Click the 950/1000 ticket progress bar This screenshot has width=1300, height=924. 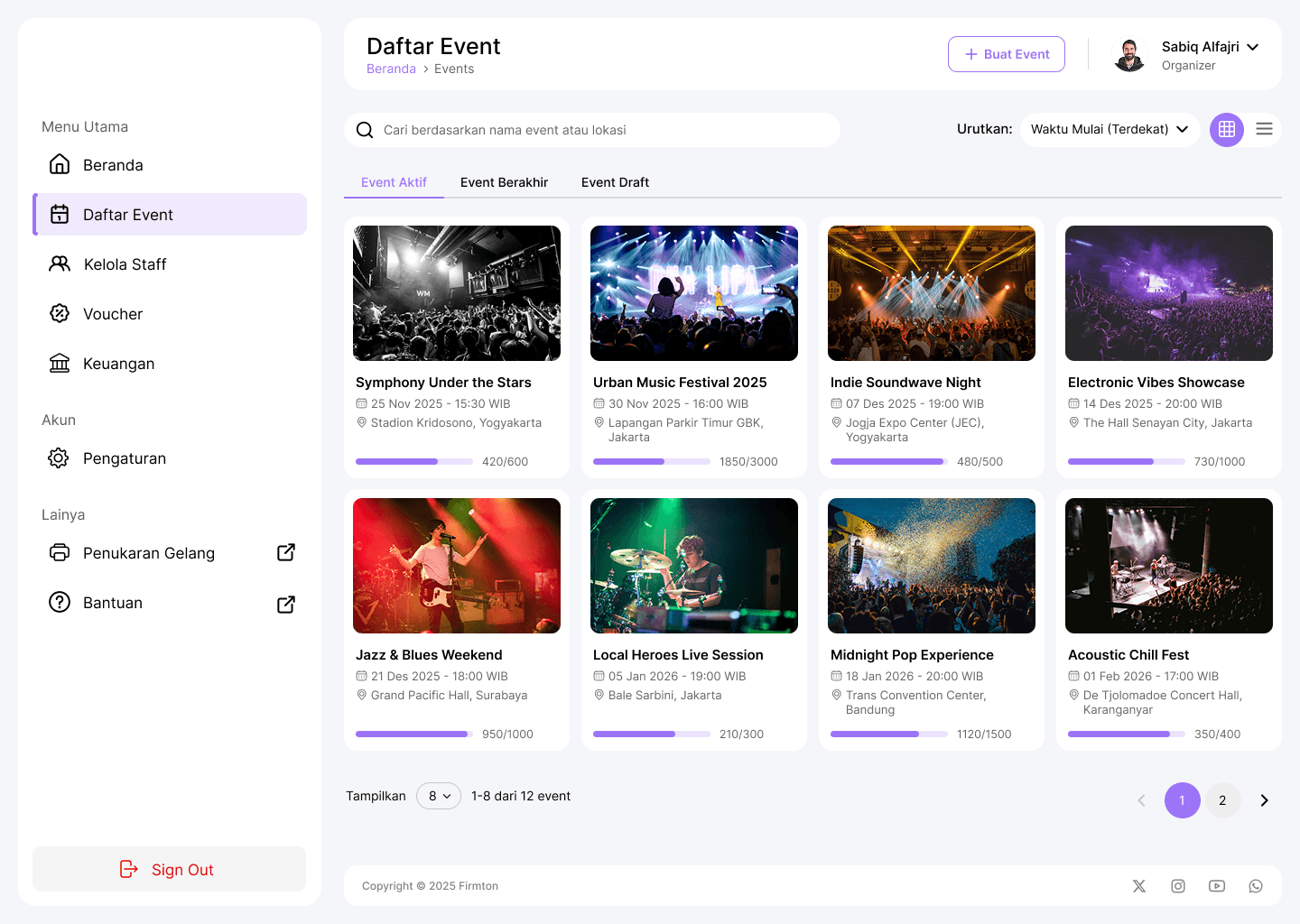(414, 734)
